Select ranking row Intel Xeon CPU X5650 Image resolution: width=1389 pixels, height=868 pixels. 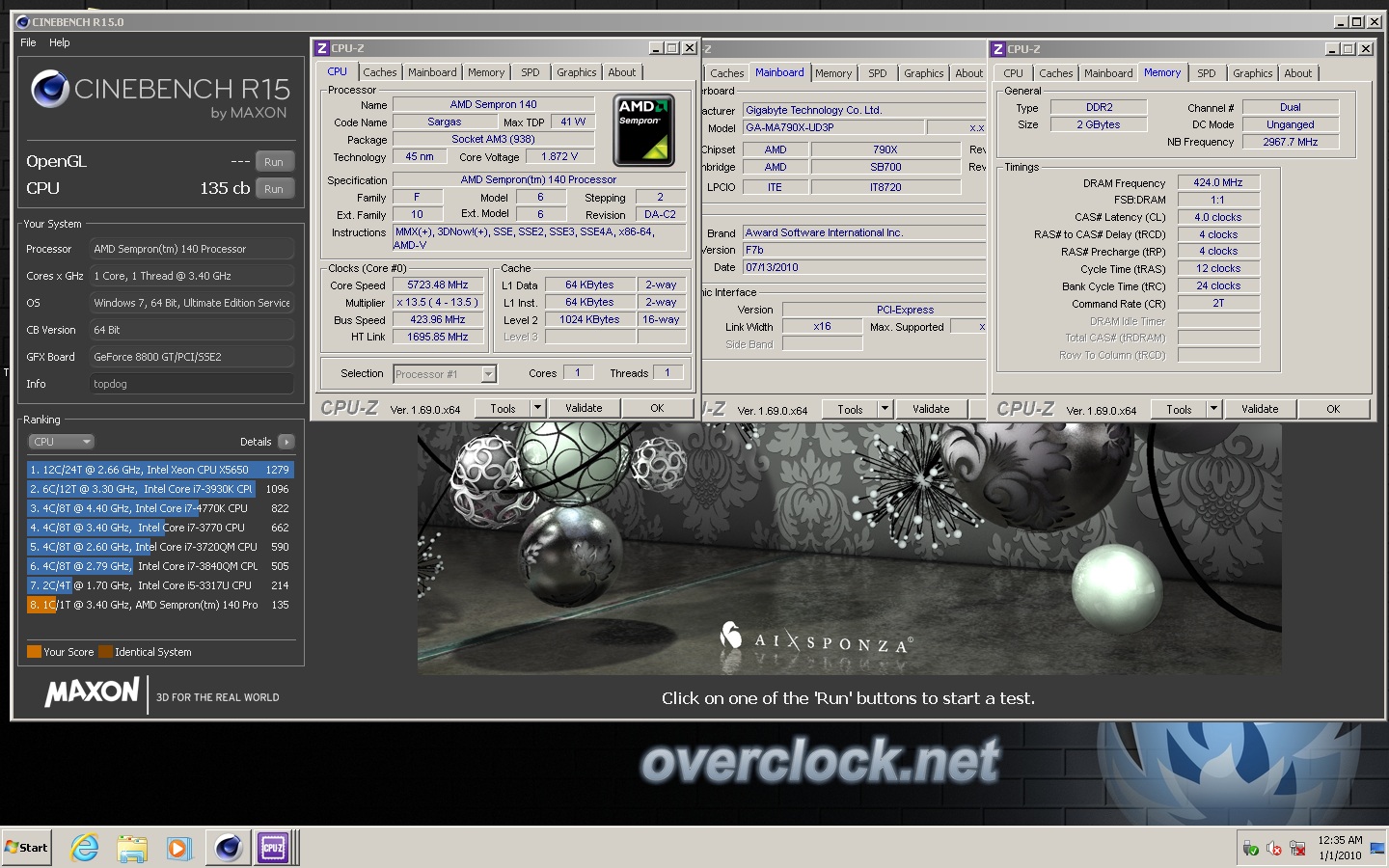[160, 470]
